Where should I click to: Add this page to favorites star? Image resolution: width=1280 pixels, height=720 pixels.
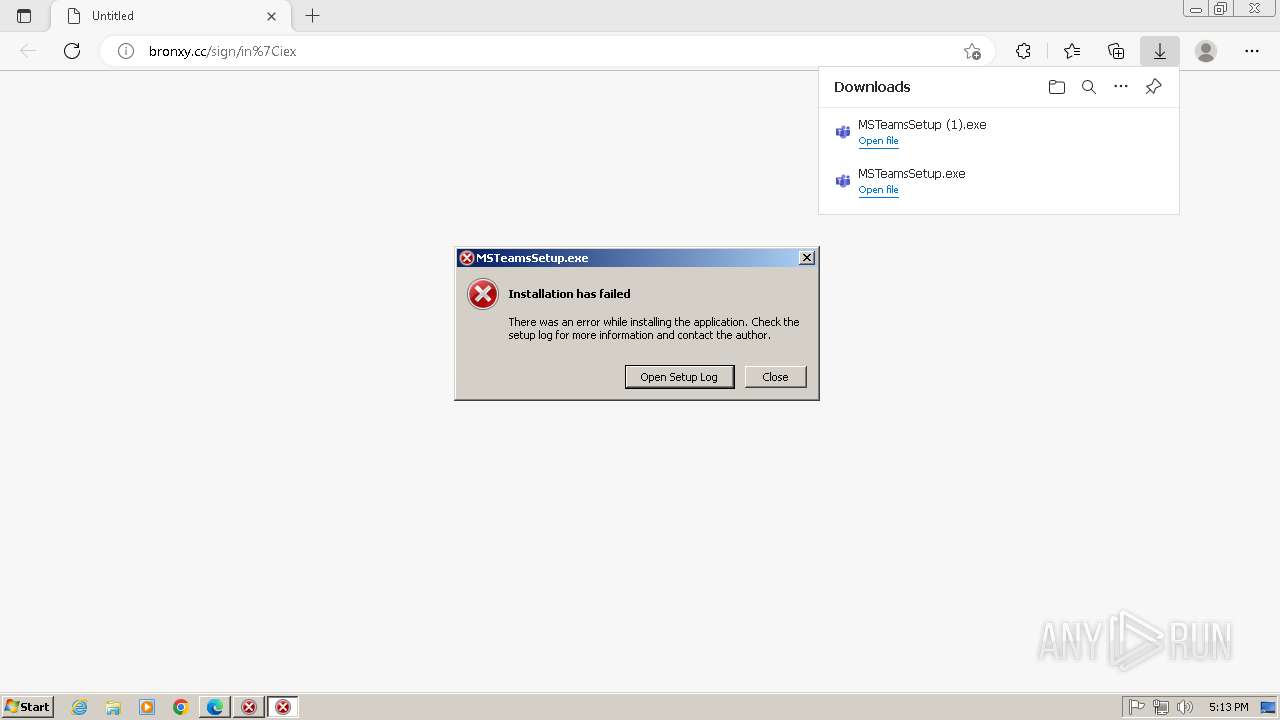(972, 51)
